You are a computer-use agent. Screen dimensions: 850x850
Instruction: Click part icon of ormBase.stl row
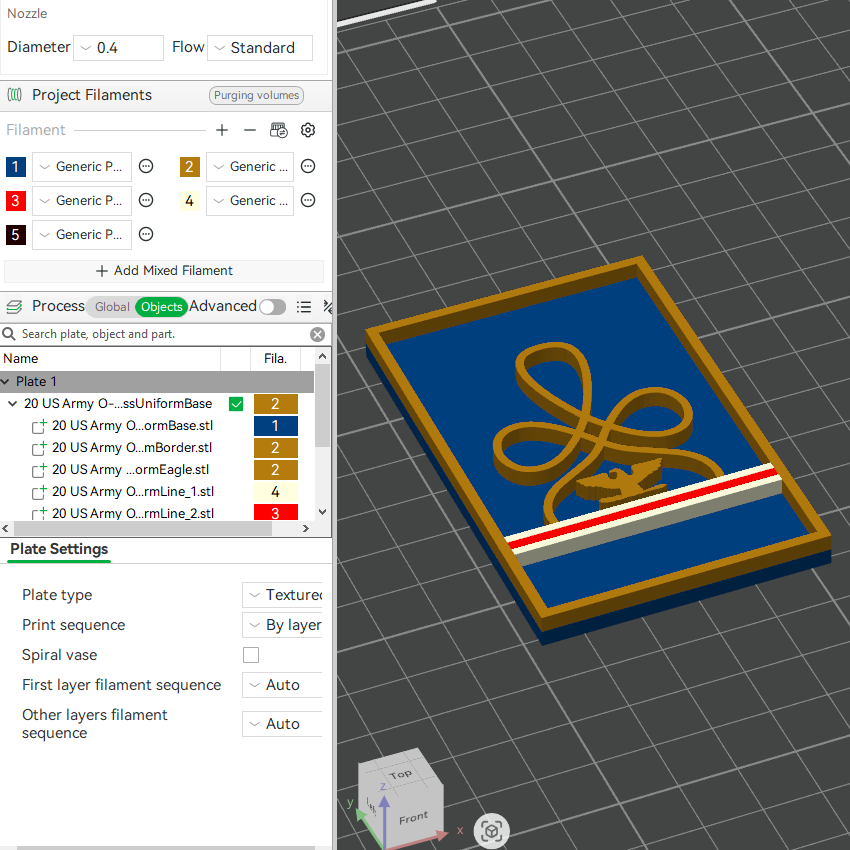pyautogui.click(x=39, y=426)
